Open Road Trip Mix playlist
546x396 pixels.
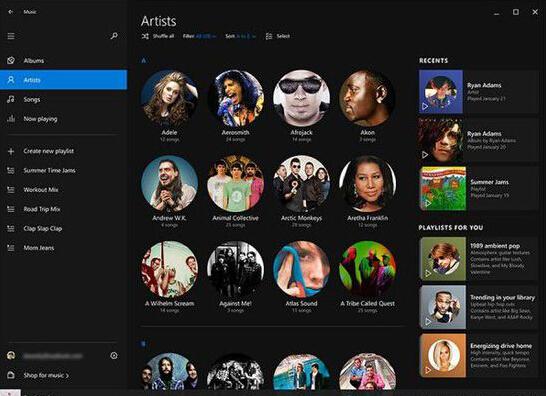[64, 209]
